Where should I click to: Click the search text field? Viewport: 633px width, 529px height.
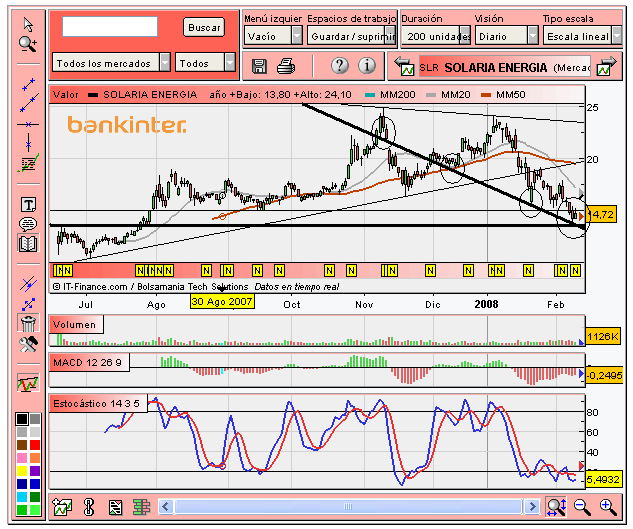(110, 27)
